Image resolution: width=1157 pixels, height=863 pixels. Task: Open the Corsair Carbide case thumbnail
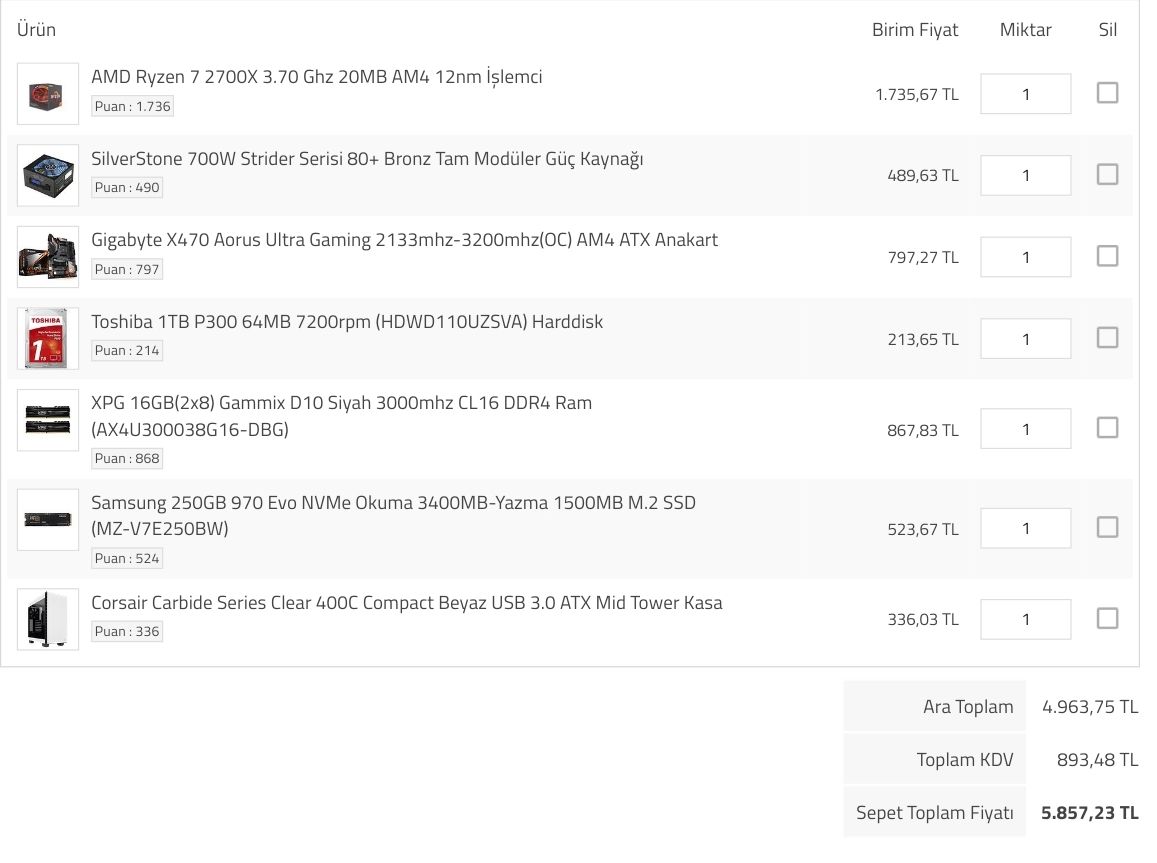48,619
